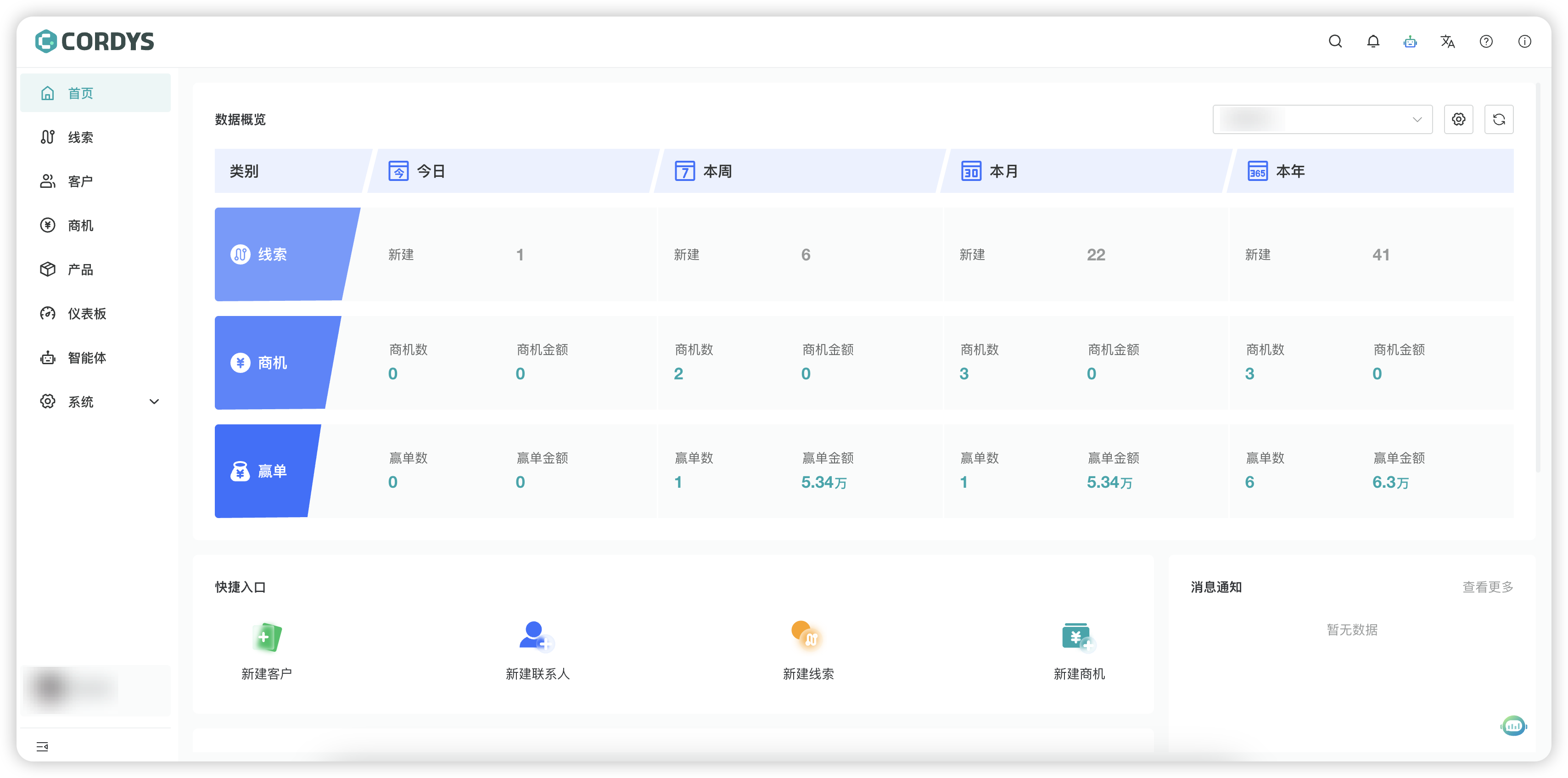Open the AI robot assistant icon

(x=1410, y=41)
